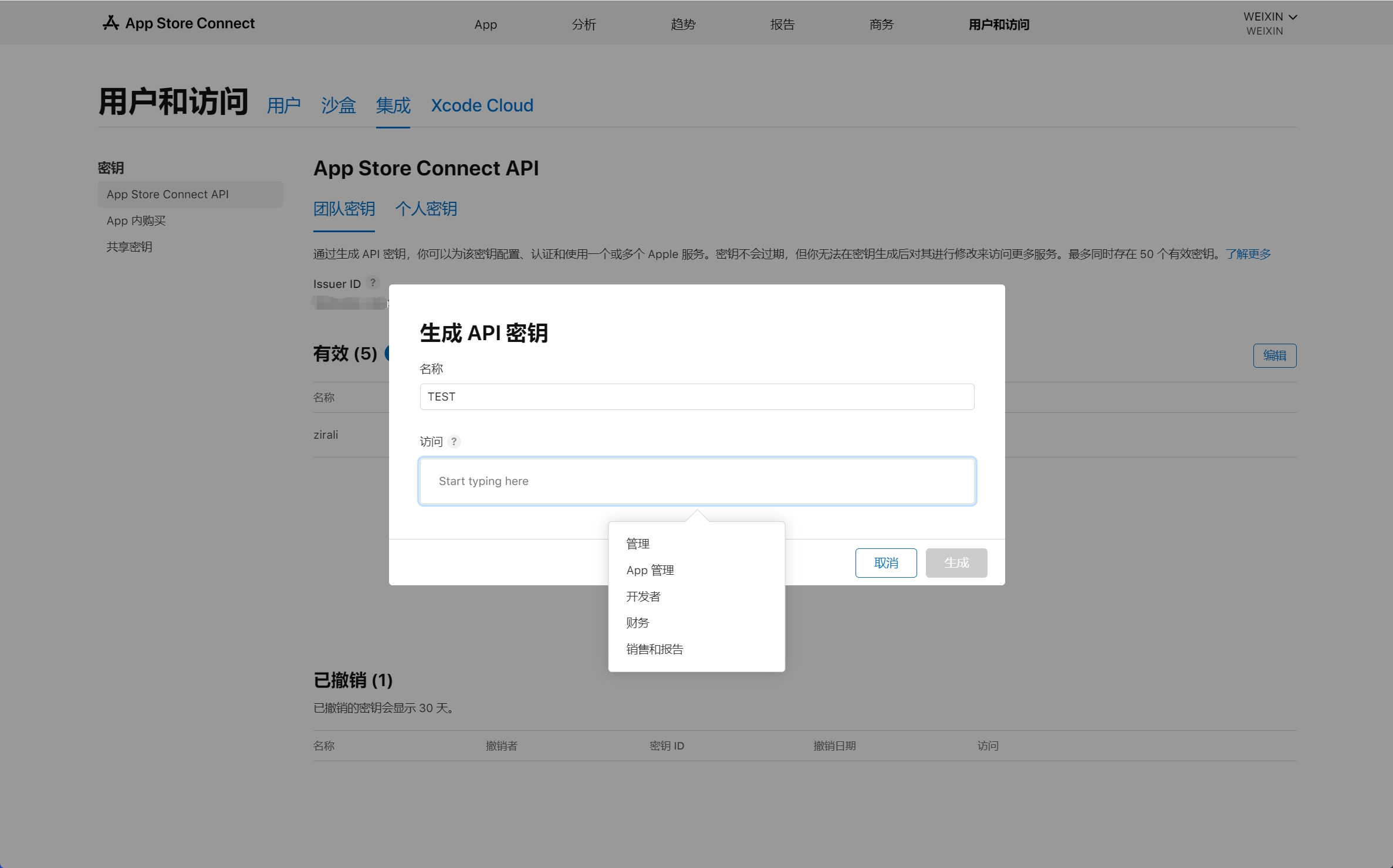Click the App Store Connect logo icon

[x=110, y=23]
